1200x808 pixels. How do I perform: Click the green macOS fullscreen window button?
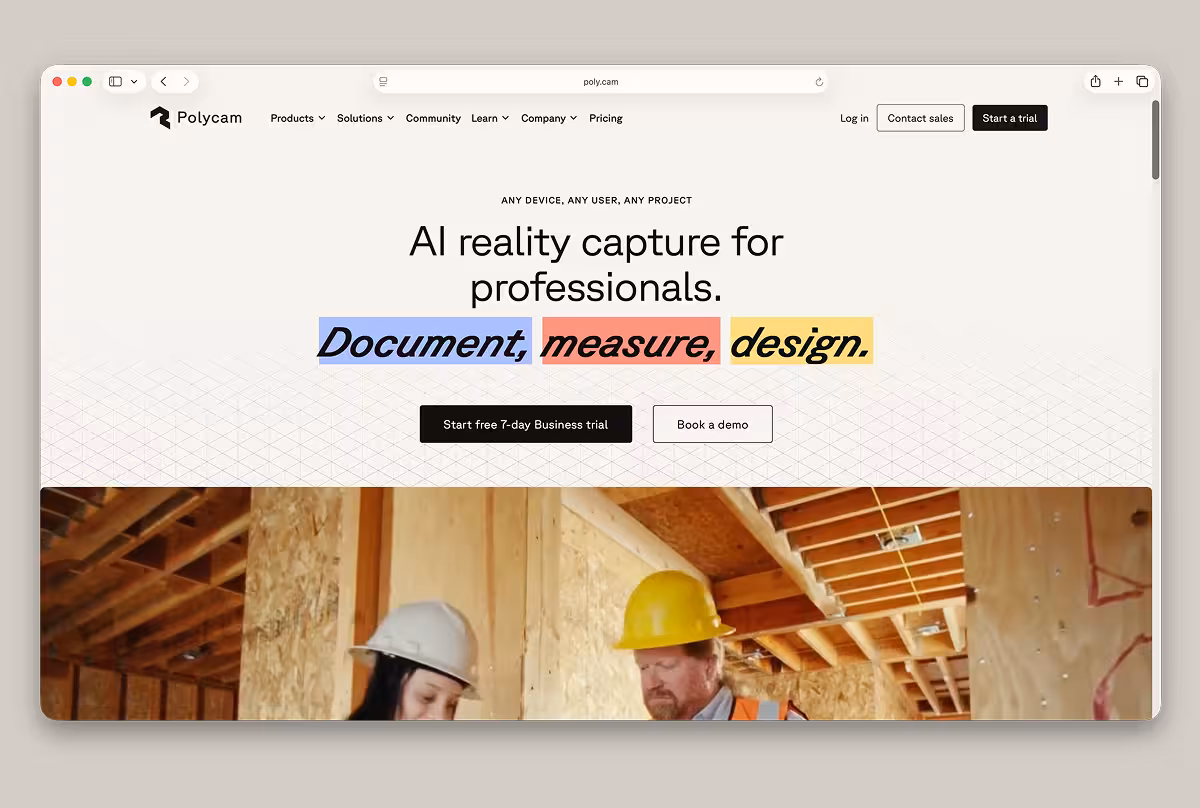click(x=87, y=82)
